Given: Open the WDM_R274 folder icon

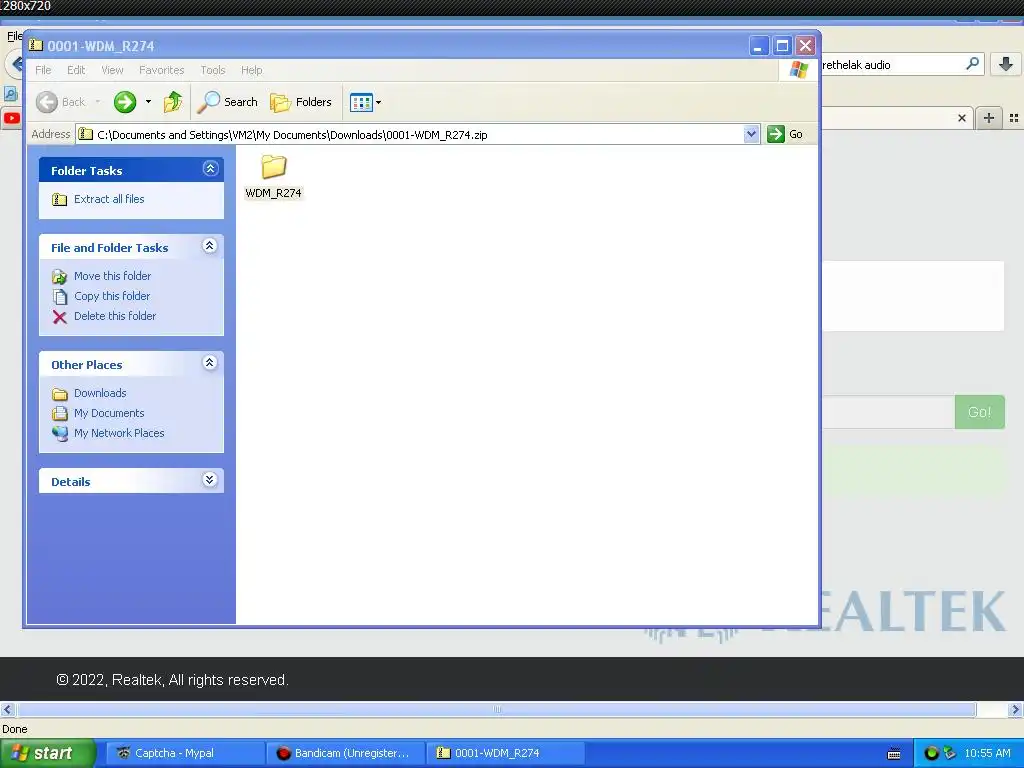Looking at the screenshot, I should 274,167.
